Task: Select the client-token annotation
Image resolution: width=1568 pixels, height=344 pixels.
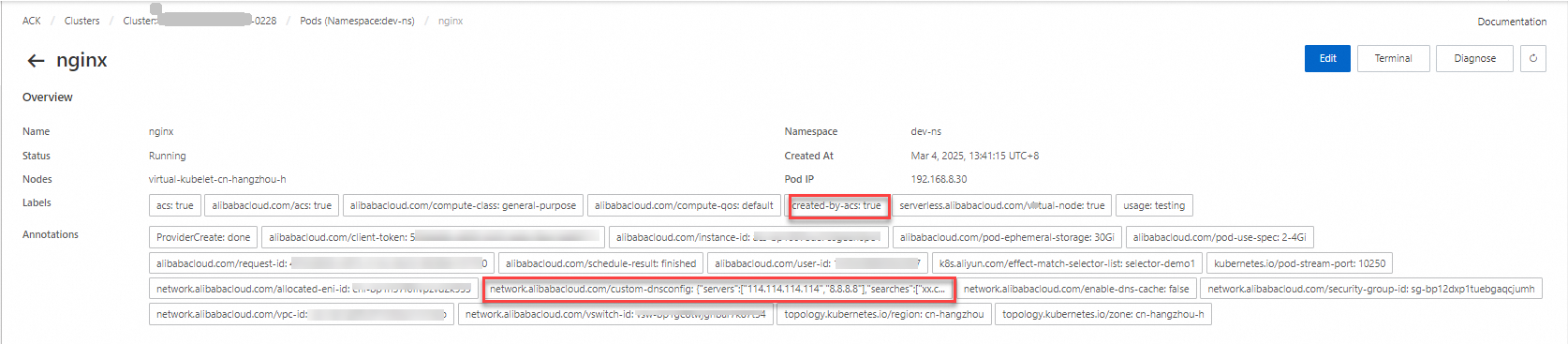Action: click(433, 237)
